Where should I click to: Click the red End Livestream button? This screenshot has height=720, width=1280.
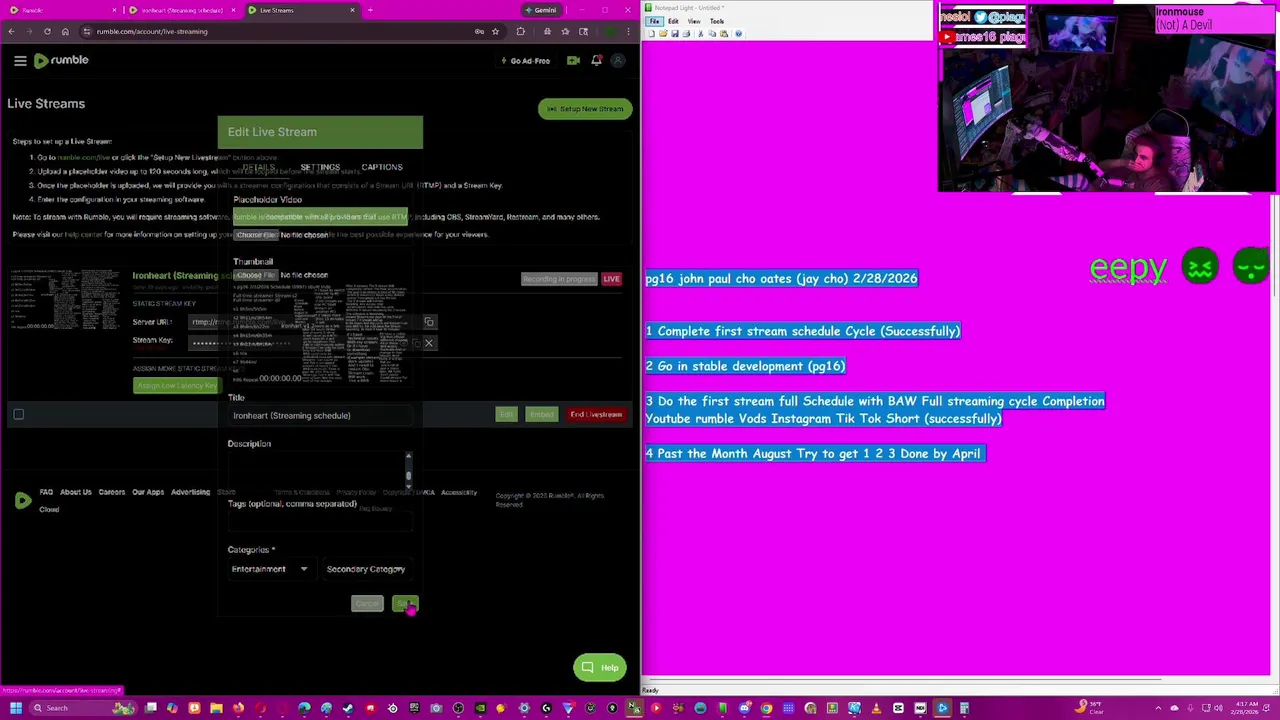pyautogui.click(x=596, y=414)
